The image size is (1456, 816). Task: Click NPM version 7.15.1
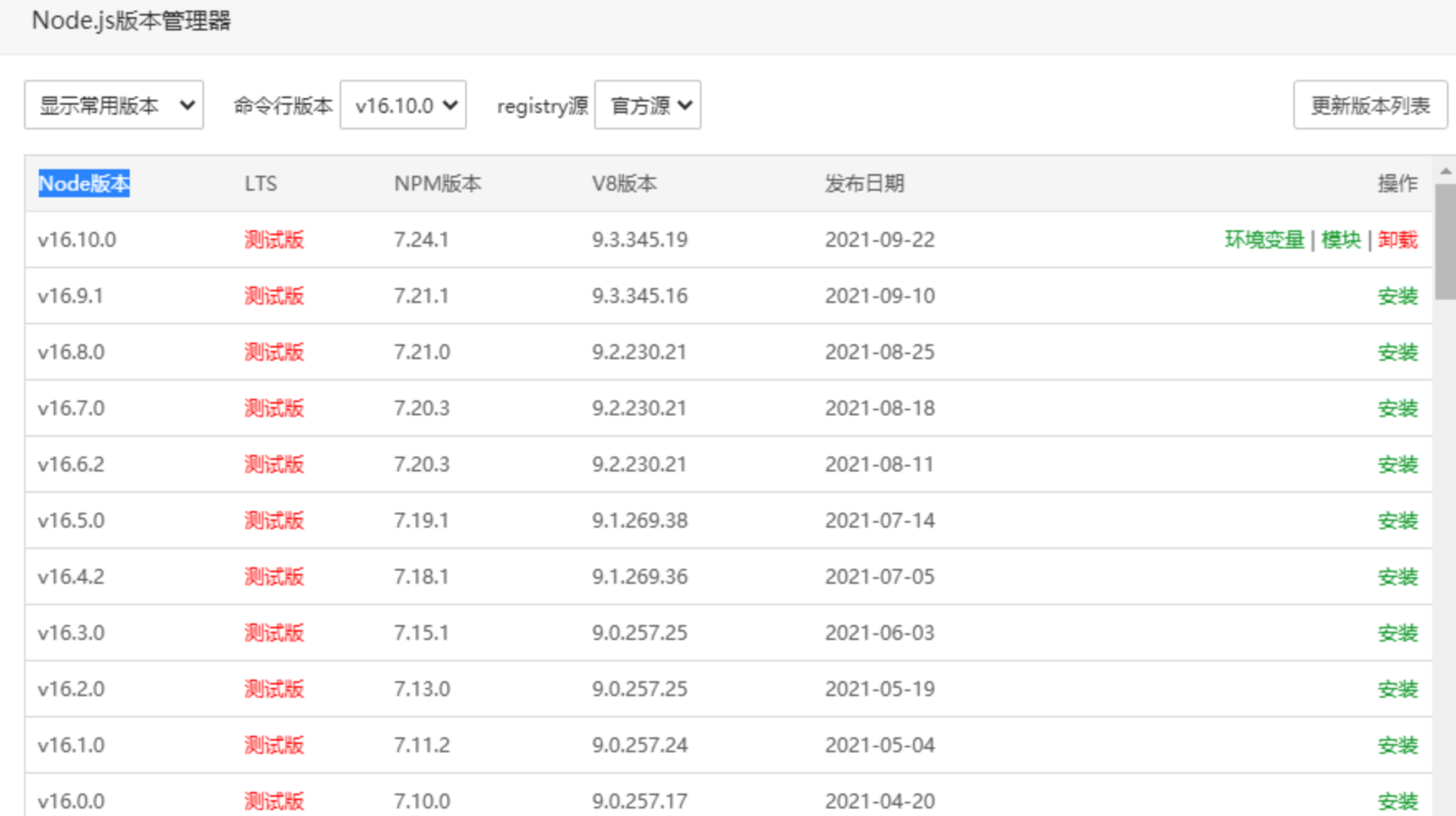[x=421, y=633]
